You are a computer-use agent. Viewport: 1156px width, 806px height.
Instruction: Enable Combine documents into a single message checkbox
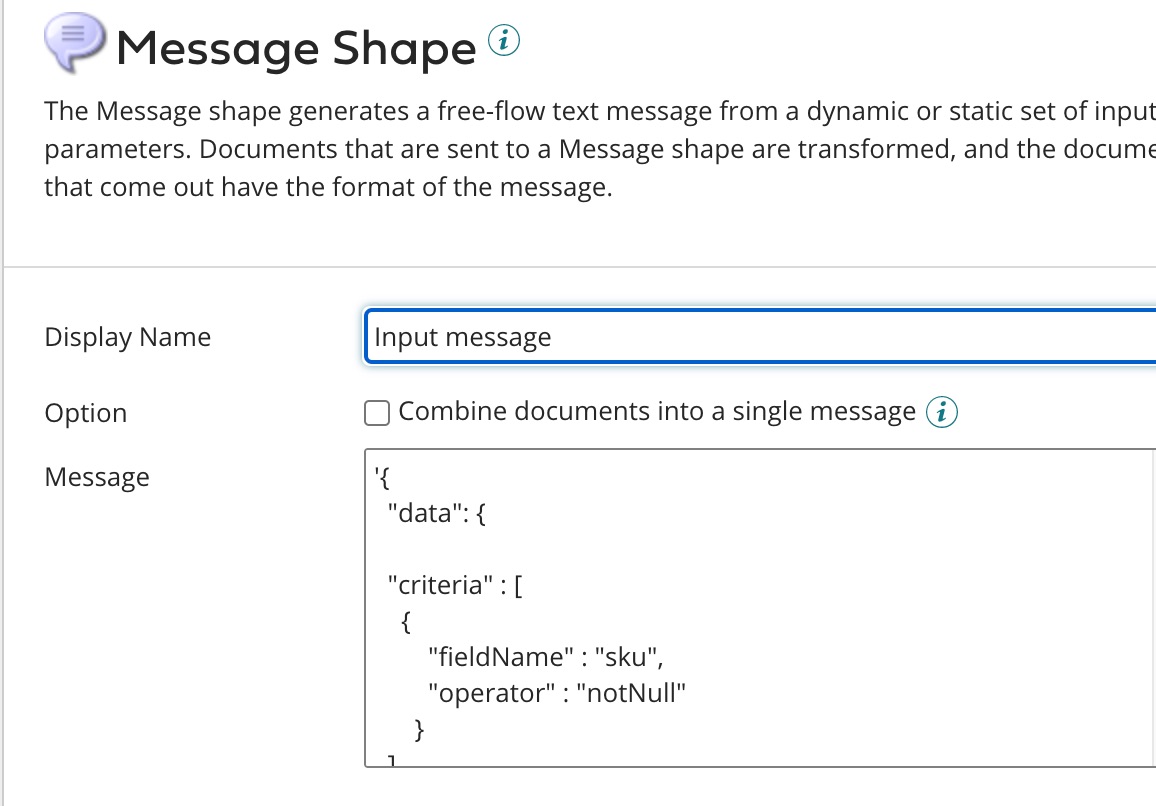click(377, 412)
